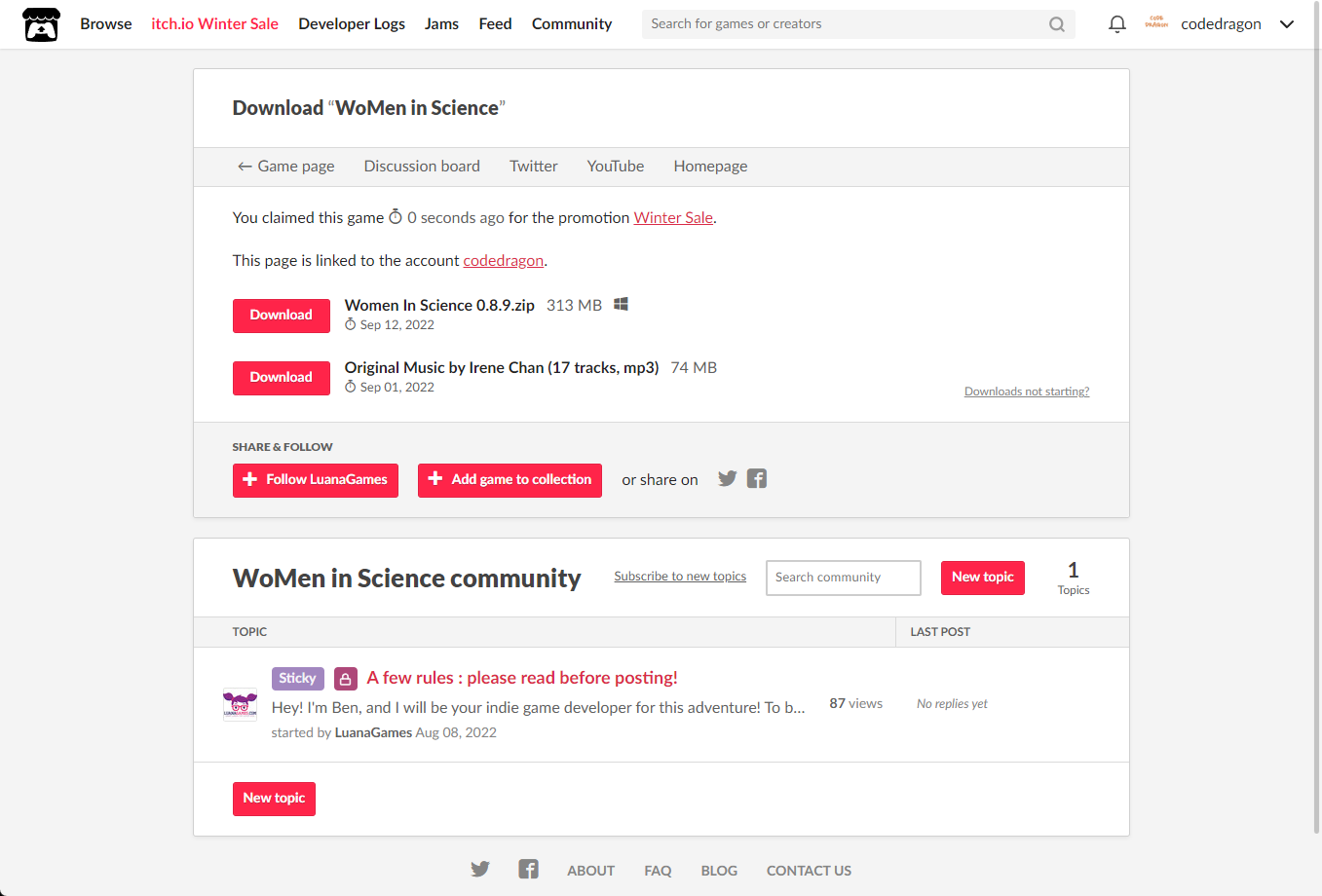The width and height of the screenshot is (1322, 896).
Task: Open the Winter Sale promotion link
Action: [x=673, y=218]
